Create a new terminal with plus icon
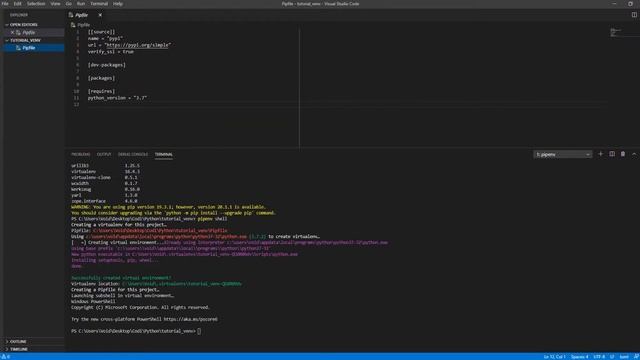 [600, 154]
